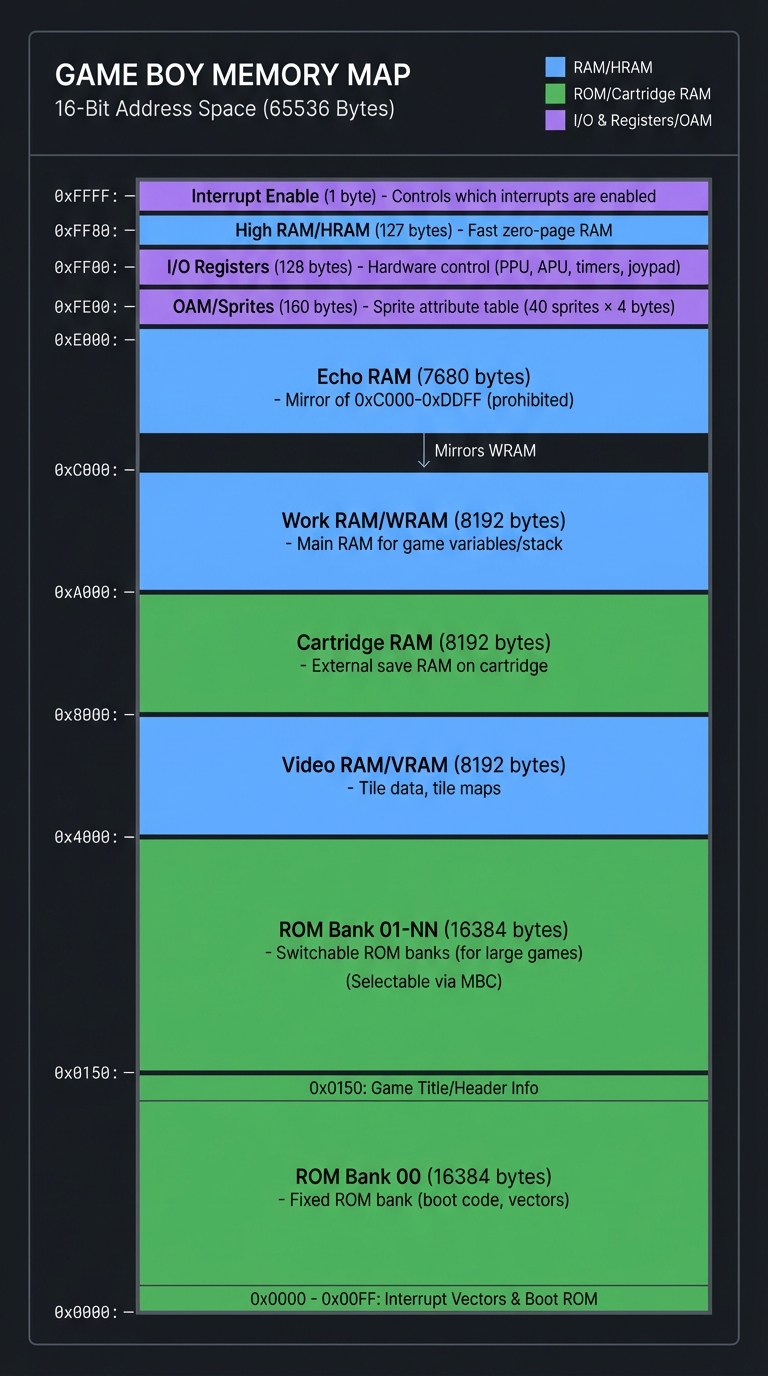Click the blue RAM/HRAM legend swatch
The height and width of the screenshot is (1376, 768).
[x=555, y=67]
